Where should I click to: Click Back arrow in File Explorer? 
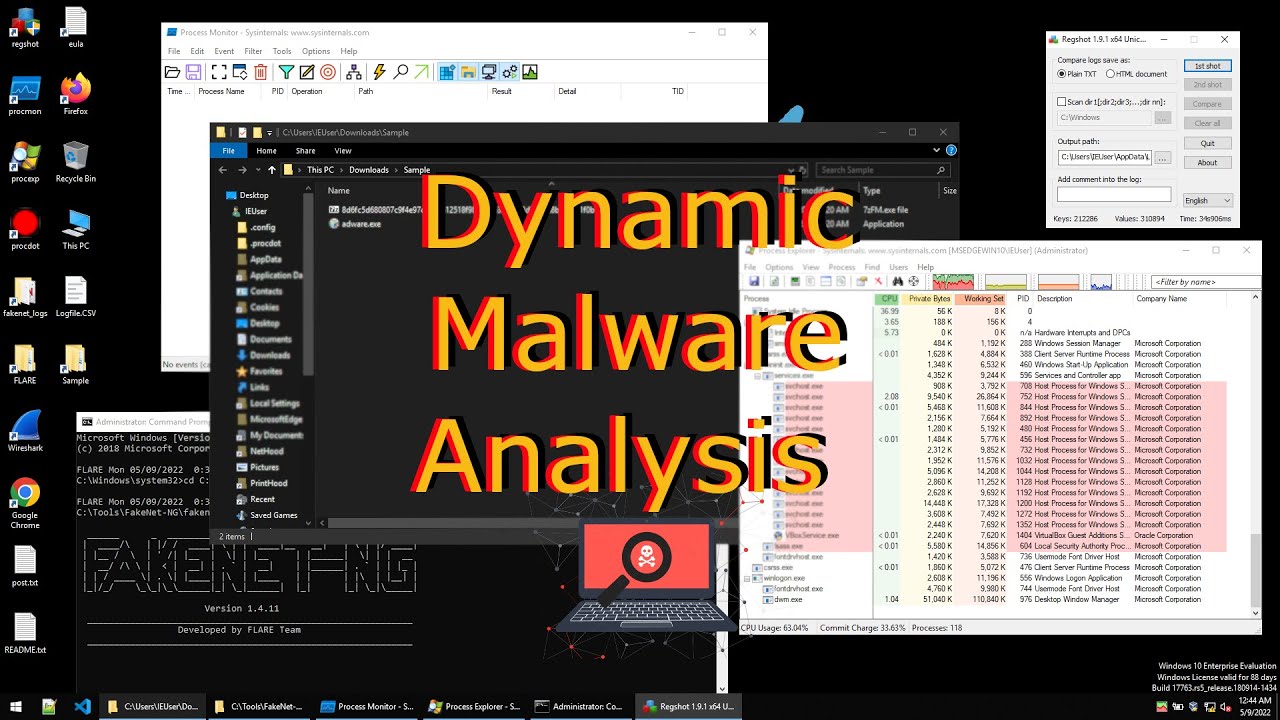click(x=223, y=170)
